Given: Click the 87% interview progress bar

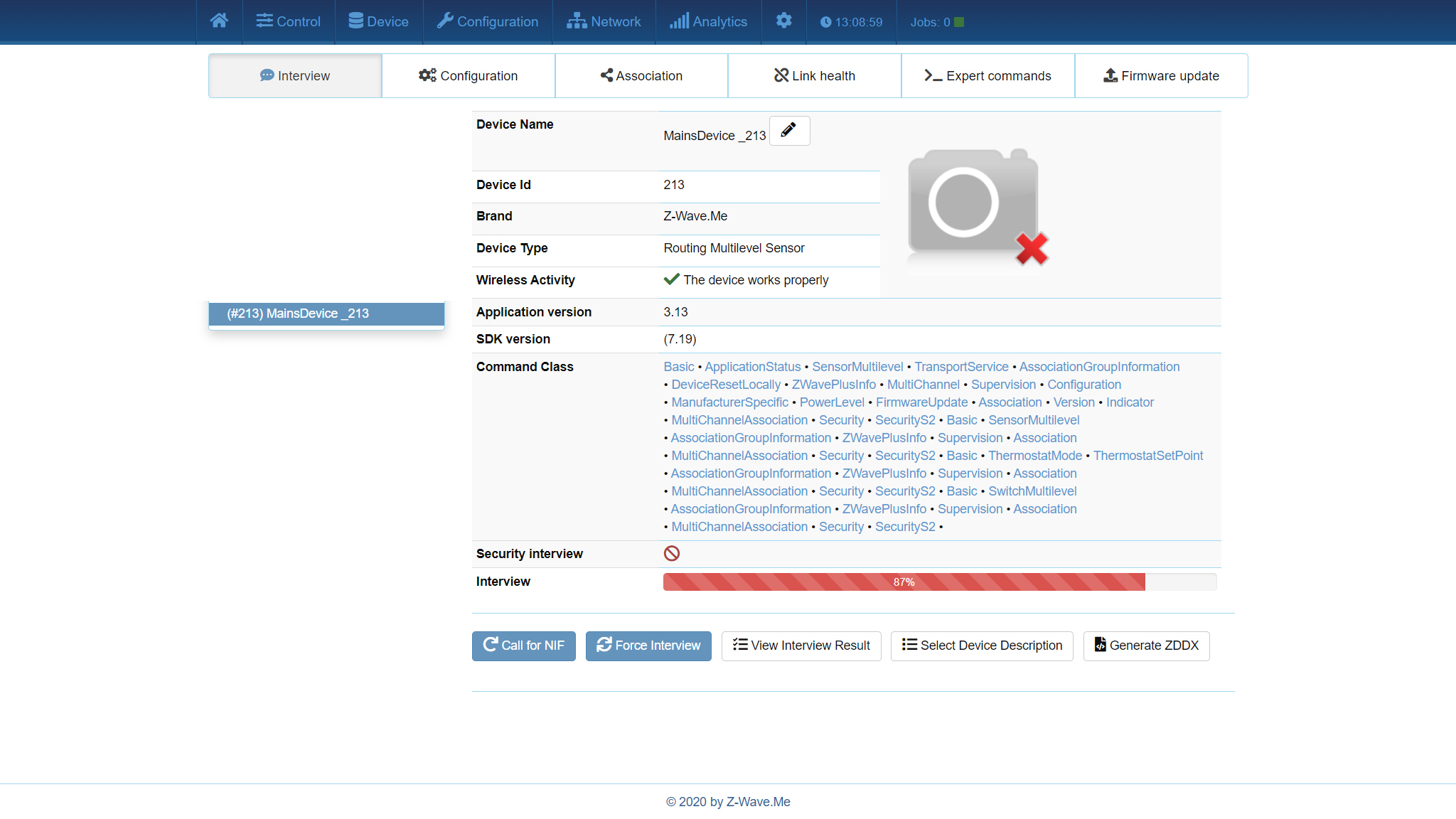Looking at the screenshot, I should click(x=904, y=582).
